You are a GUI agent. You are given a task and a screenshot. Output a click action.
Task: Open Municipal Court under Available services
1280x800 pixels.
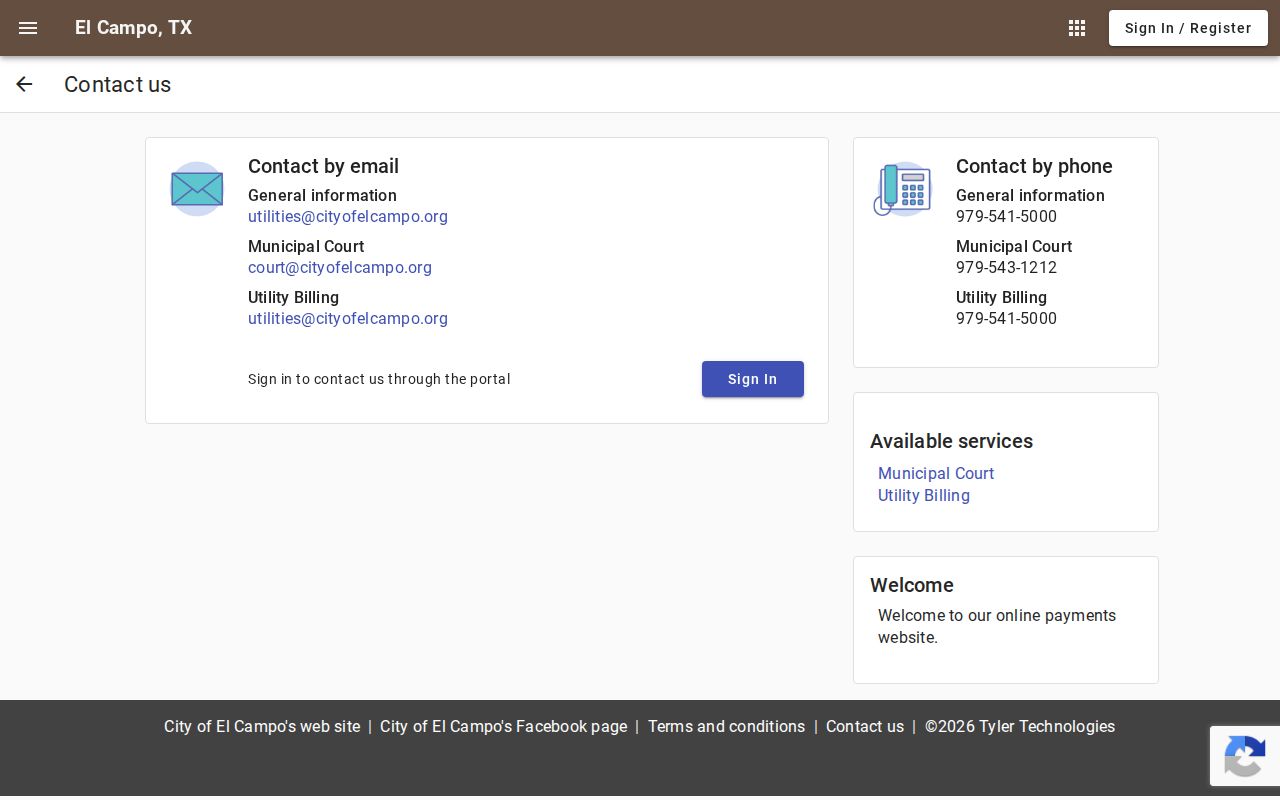pyautogui.click(x=936, y=474)
